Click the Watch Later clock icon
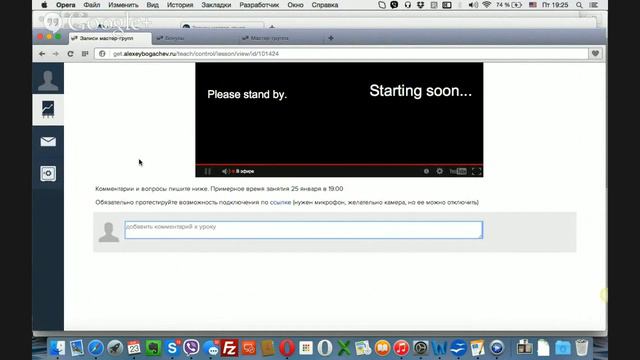This screenshot has height=360, width=640. point(426,171)
